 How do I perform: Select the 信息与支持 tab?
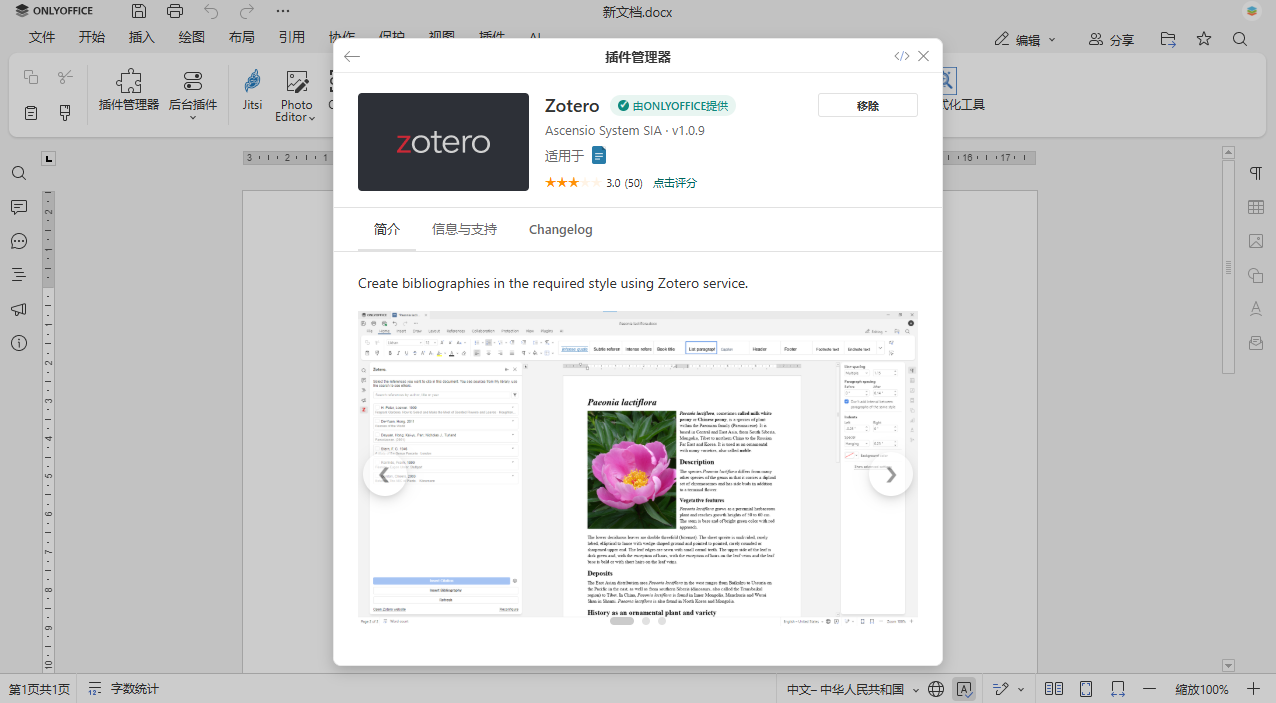coord(464,229)
